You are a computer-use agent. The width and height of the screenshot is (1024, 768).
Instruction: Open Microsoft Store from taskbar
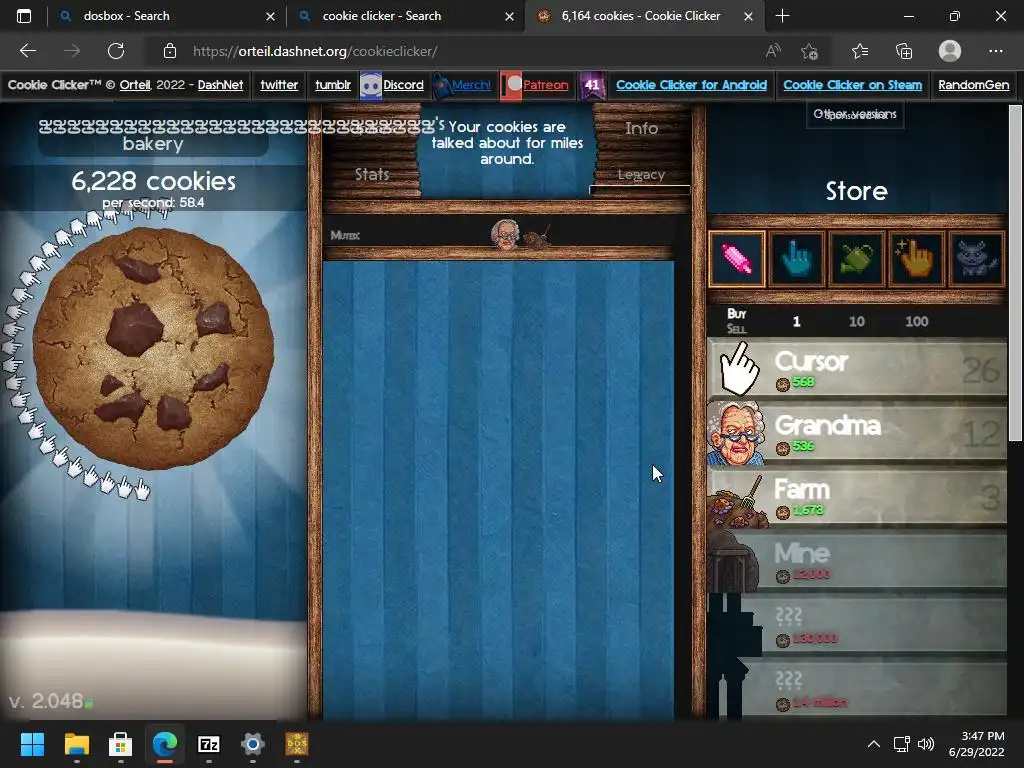[x=120, y=744]
